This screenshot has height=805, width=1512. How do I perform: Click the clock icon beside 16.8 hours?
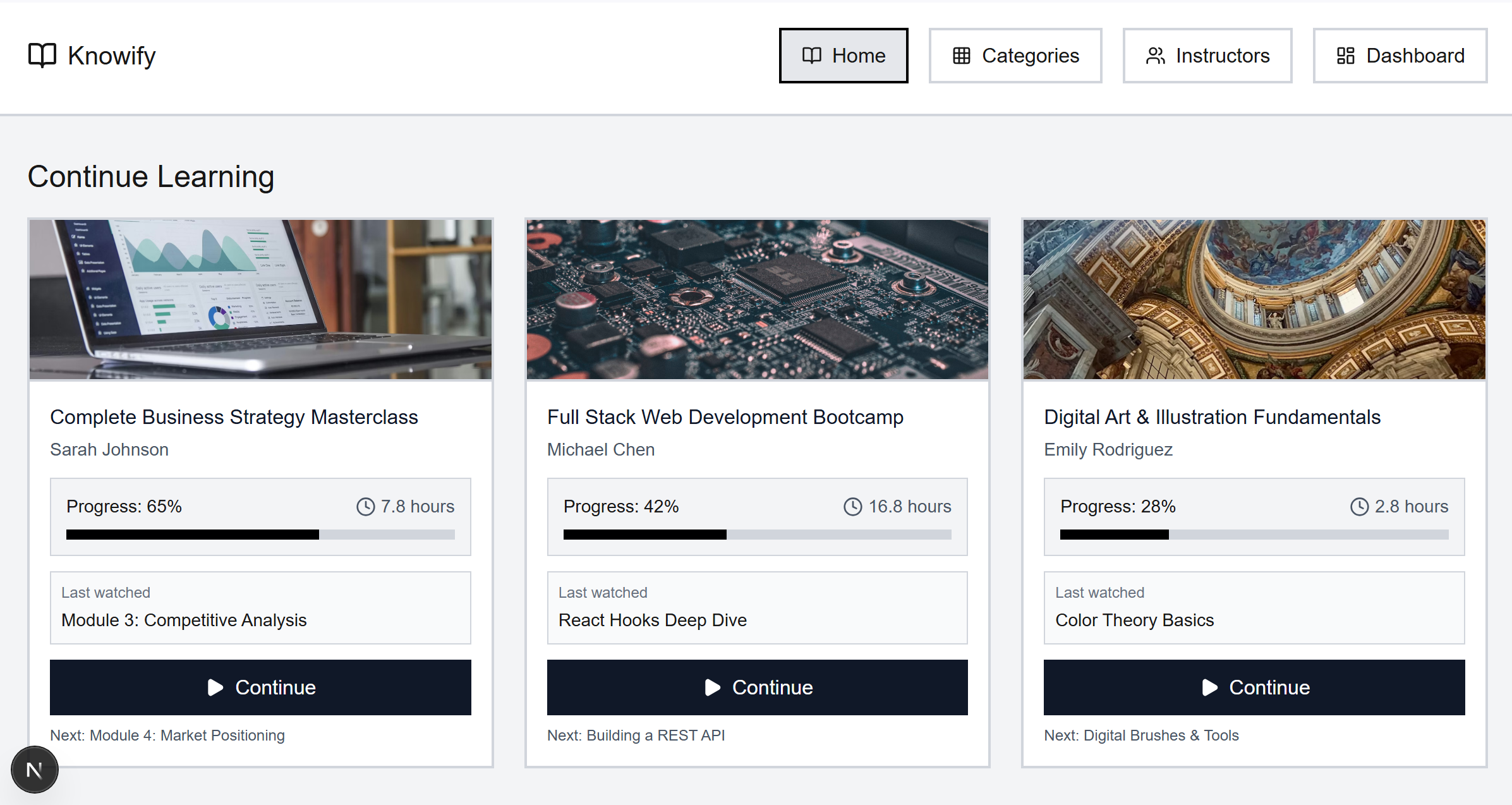(x=852, y=507)
